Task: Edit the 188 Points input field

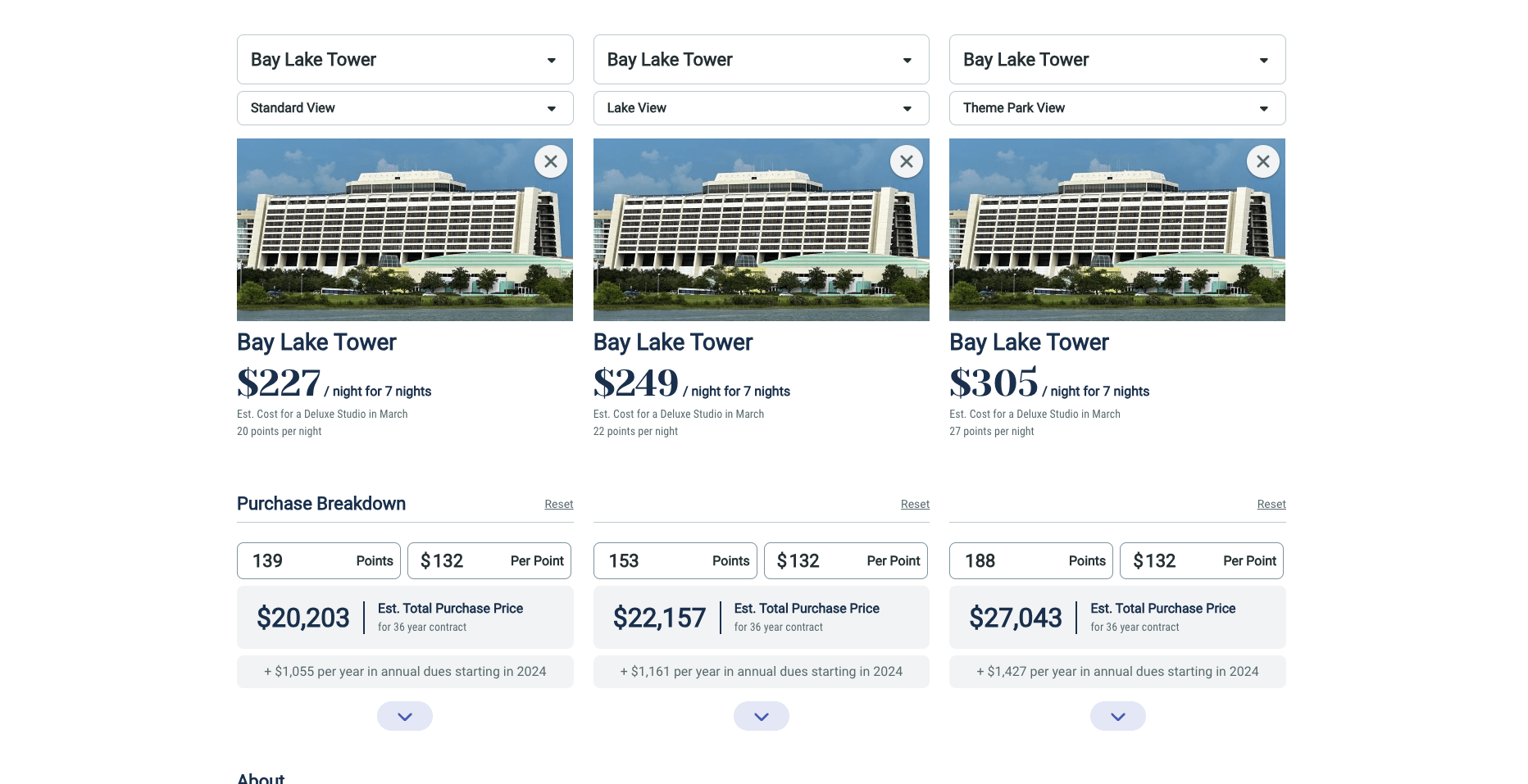Action: [x=1031, y=561]
